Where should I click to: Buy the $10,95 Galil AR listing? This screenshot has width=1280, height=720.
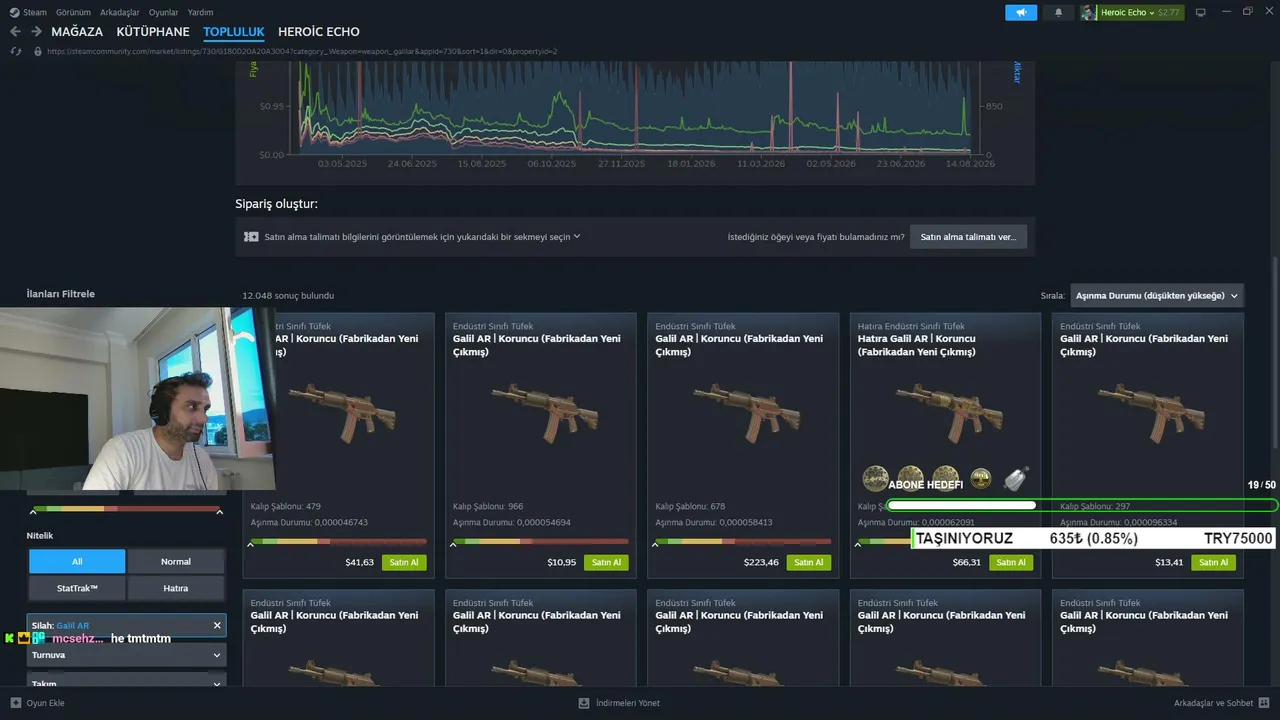606,562
